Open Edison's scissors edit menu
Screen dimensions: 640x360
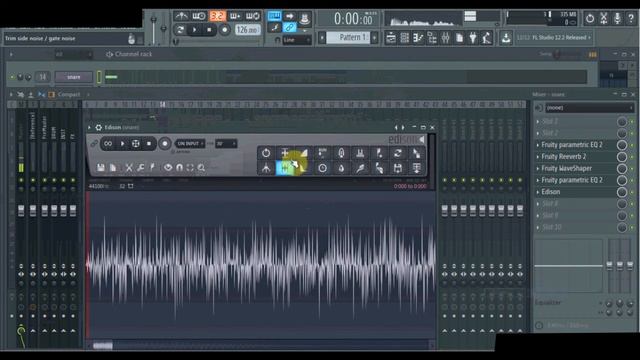(129, 167)
